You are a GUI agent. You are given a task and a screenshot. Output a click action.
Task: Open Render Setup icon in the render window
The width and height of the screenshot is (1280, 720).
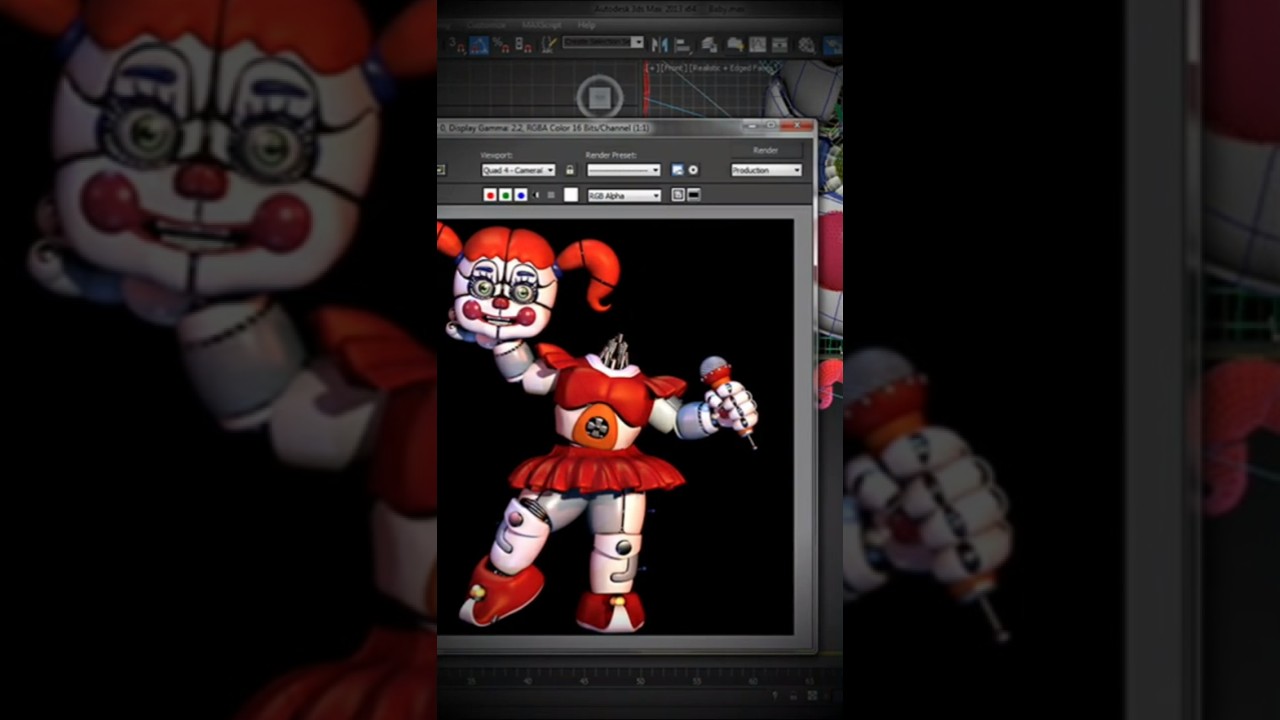678,170
